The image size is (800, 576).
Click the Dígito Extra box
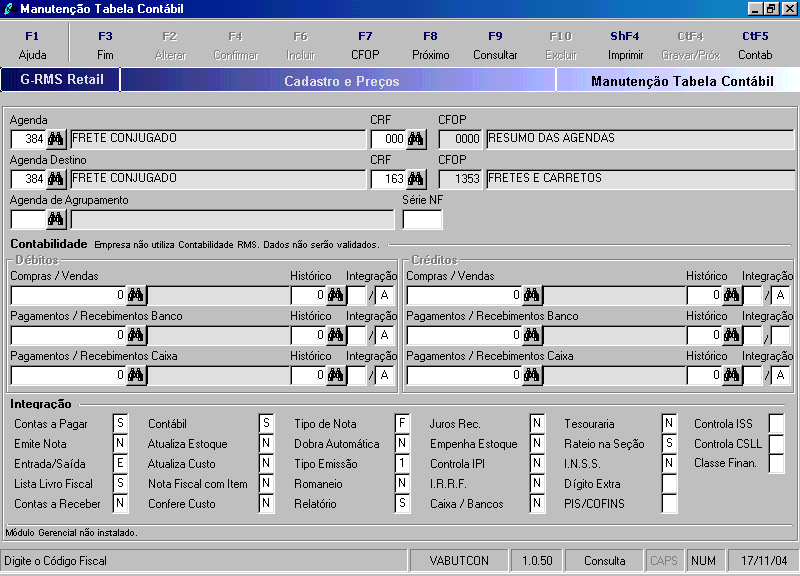[669, 483]
